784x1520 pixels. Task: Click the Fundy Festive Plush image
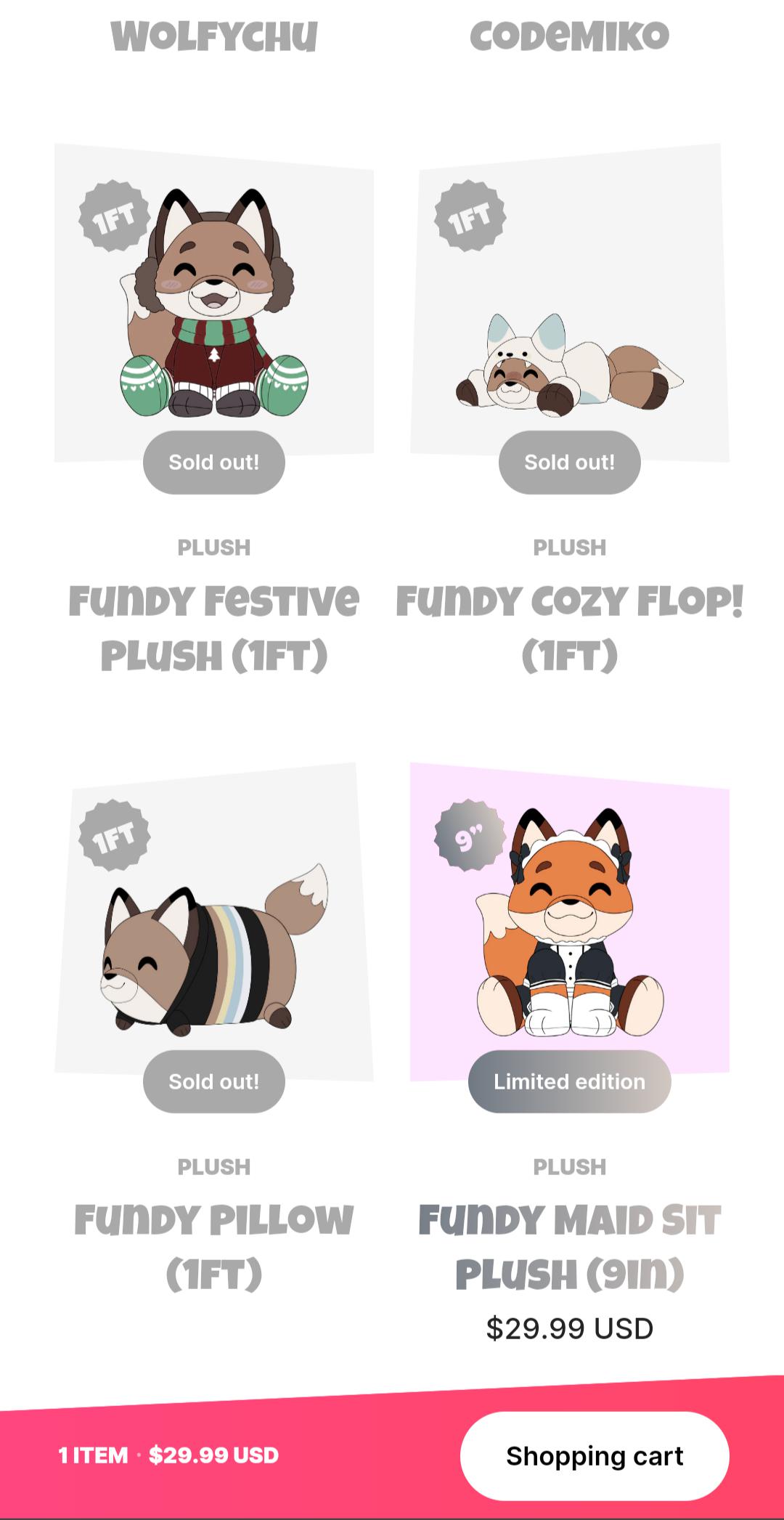214,303
